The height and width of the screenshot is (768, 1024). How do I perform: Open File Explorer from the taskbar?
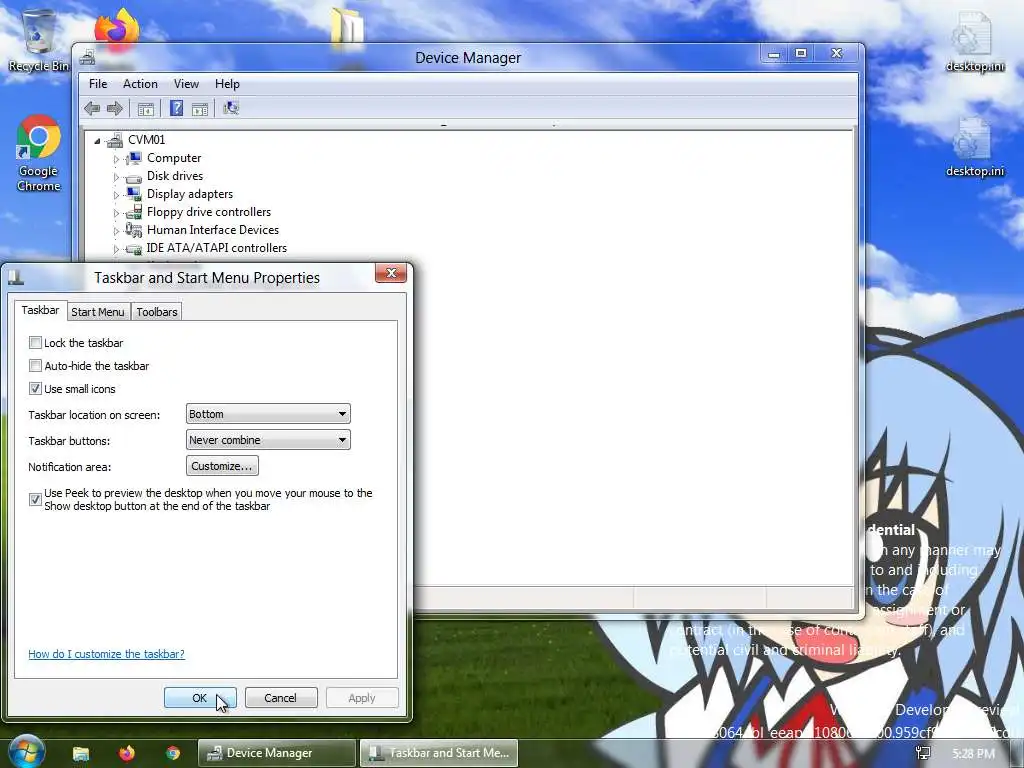pyautogui.click(x=81, y=753)
